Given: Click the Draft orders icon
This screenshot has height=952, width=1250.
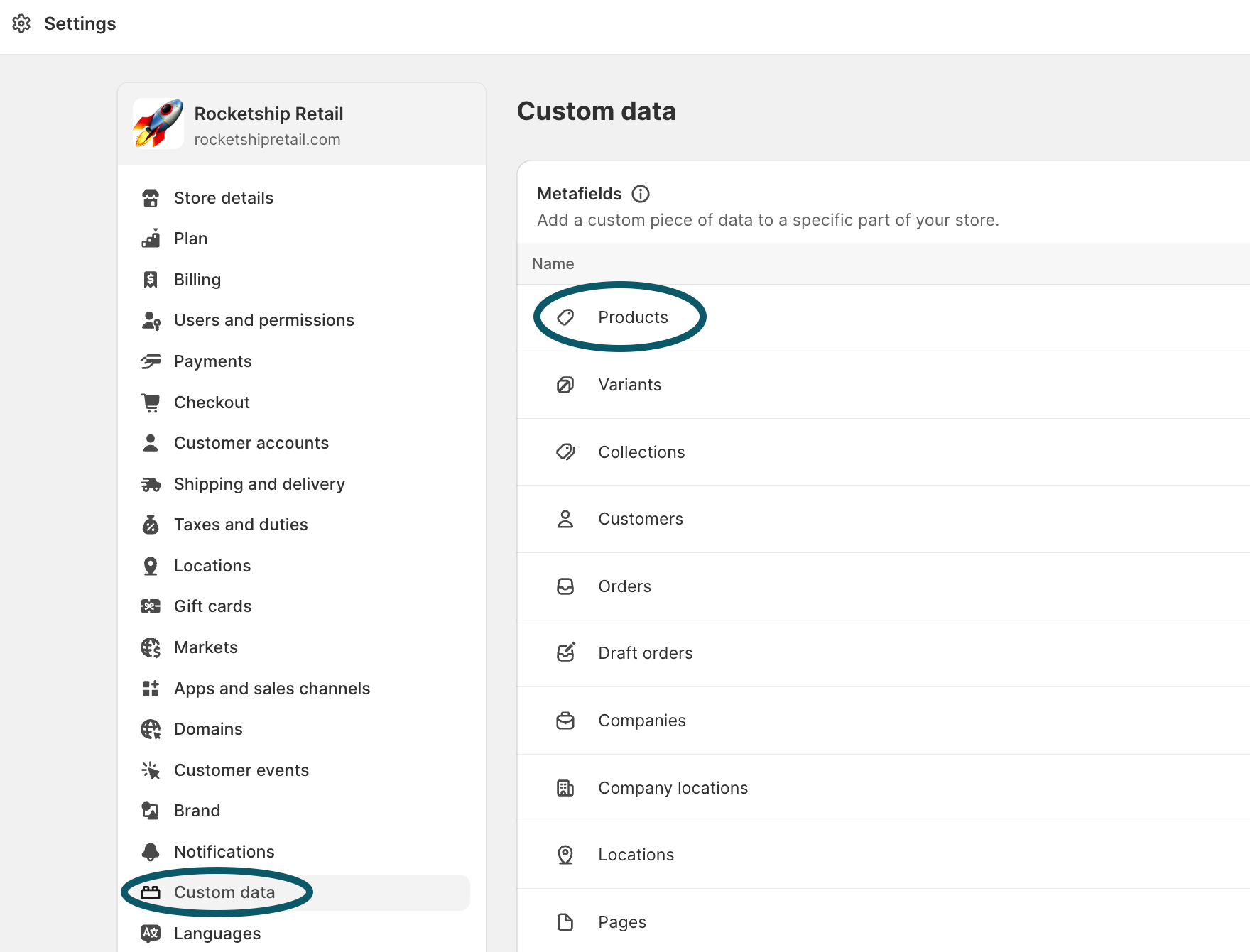Looking at the screenshot, I should pyautogui.click(x=565, y=653).
